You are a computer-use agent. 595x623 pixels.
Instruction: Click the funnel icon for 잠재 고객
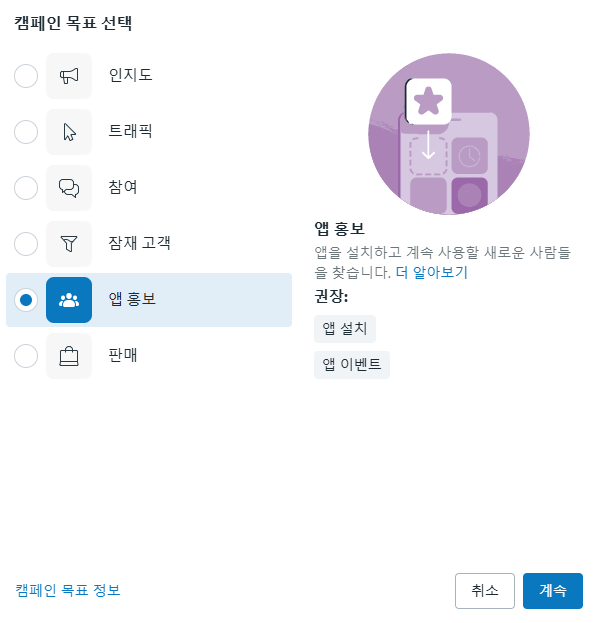(69, 244)
